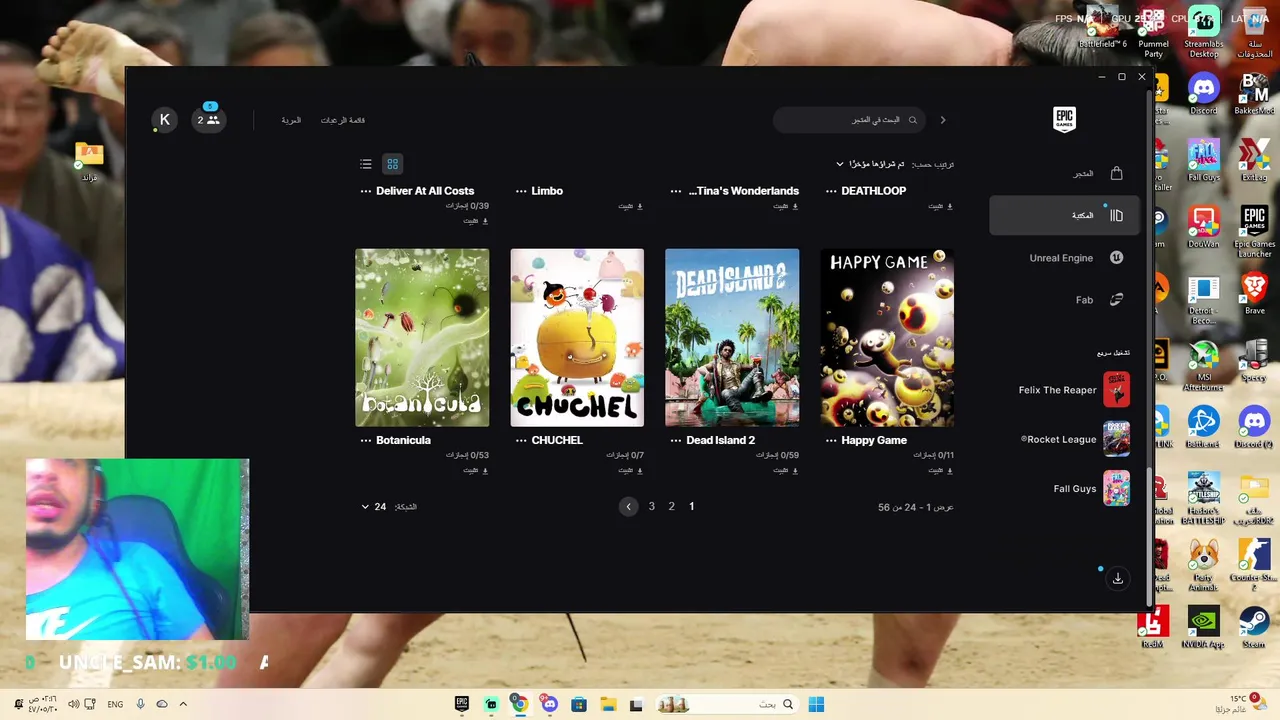Install Happy Game via its install button
The width and height of the screenshot is (1280, 720).
(x=941, y=470)
